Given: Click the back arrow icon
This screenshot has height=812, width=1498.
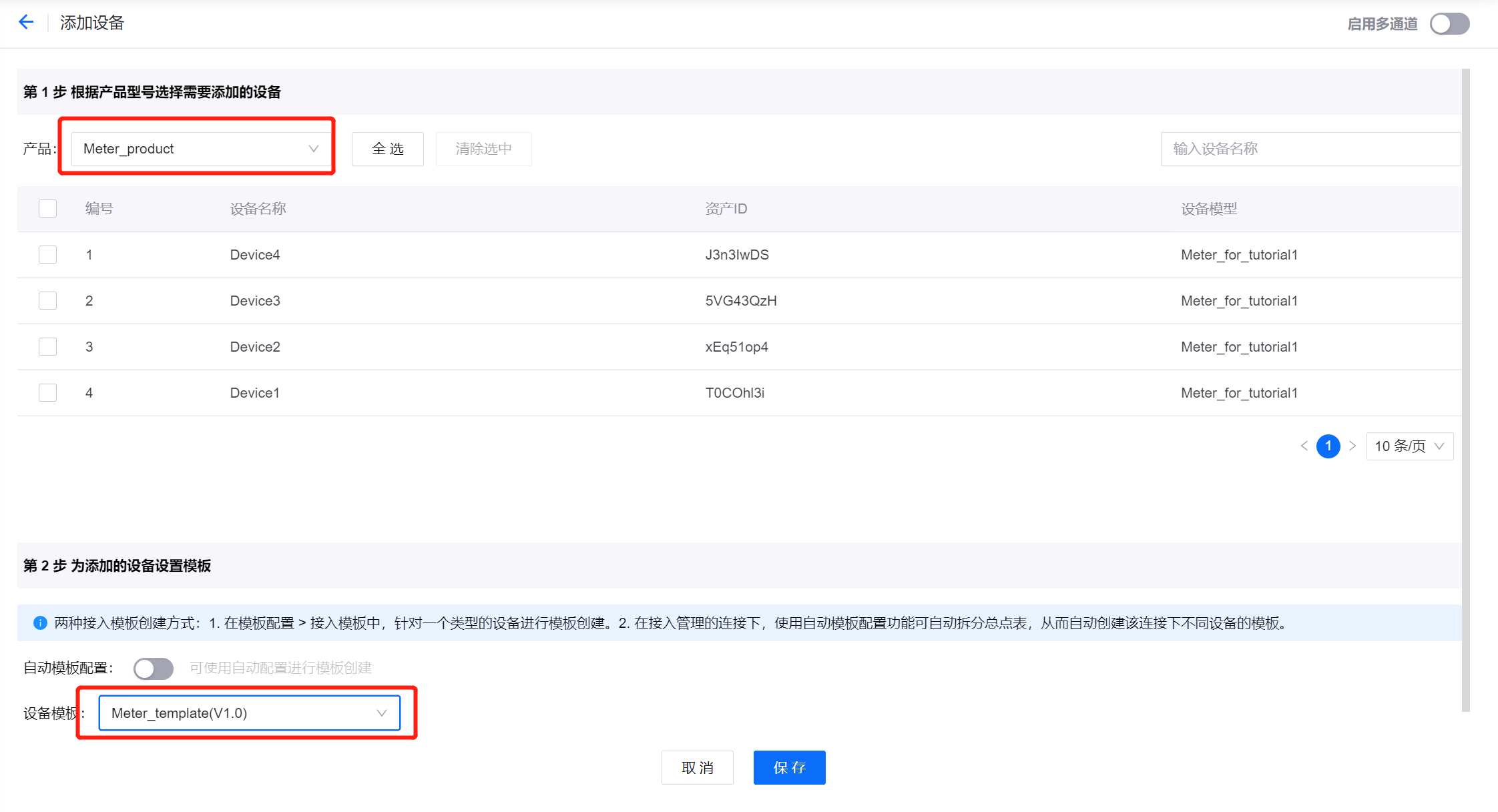Looking at the screenshot, I should point(26,22).
